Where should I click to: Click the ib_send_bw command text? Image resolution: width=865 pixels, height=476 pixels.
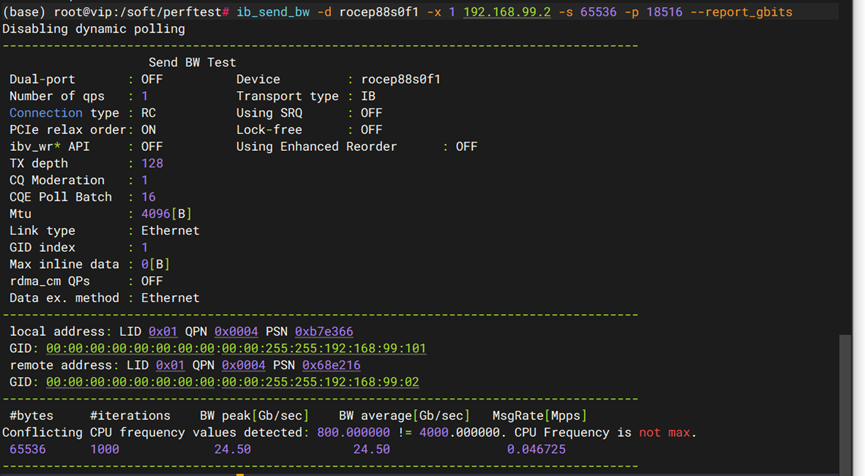(272, 12)
